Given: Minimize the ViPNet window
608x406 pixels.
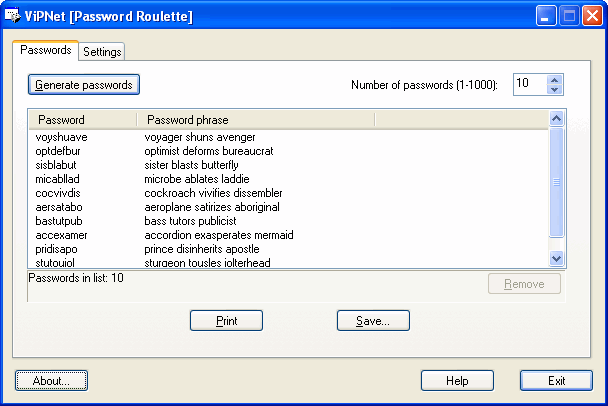Looking at the screenshot, I should pyautogui.click(x=546, y=16).
